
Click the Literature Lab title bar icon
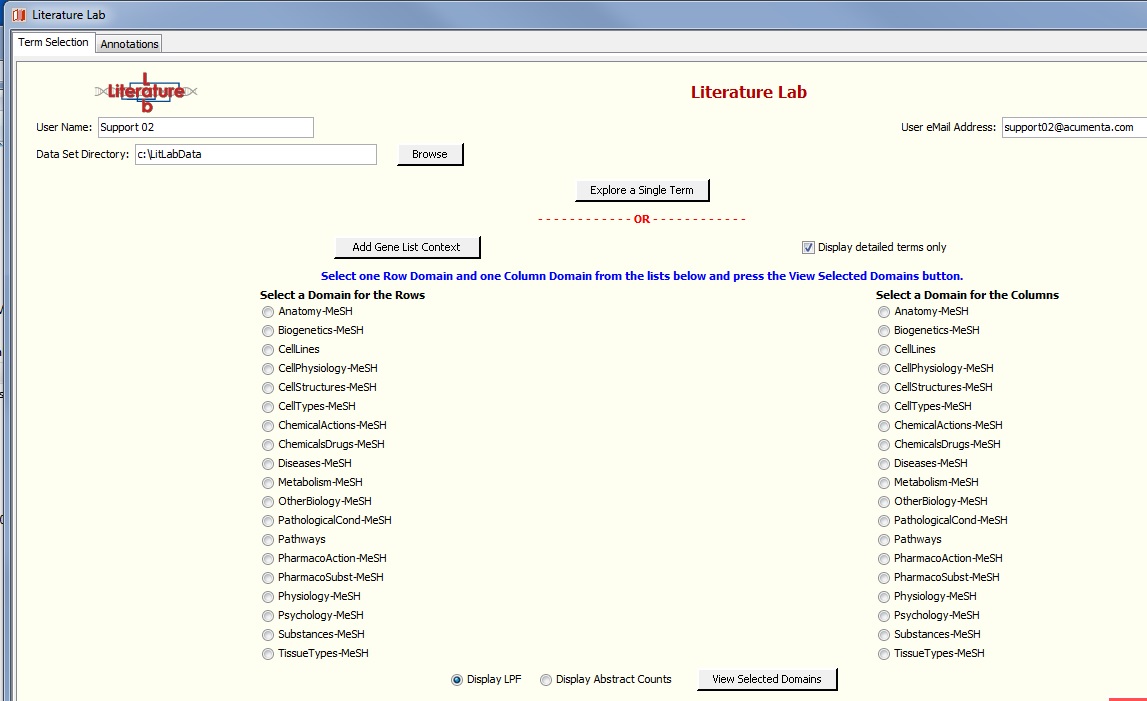[19, 15]
